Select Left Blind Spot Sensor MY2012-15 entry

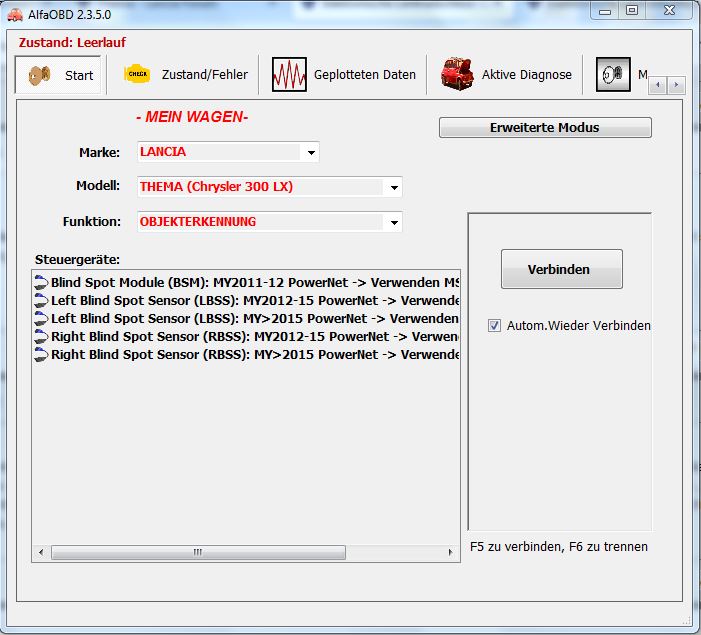point(250,300)
